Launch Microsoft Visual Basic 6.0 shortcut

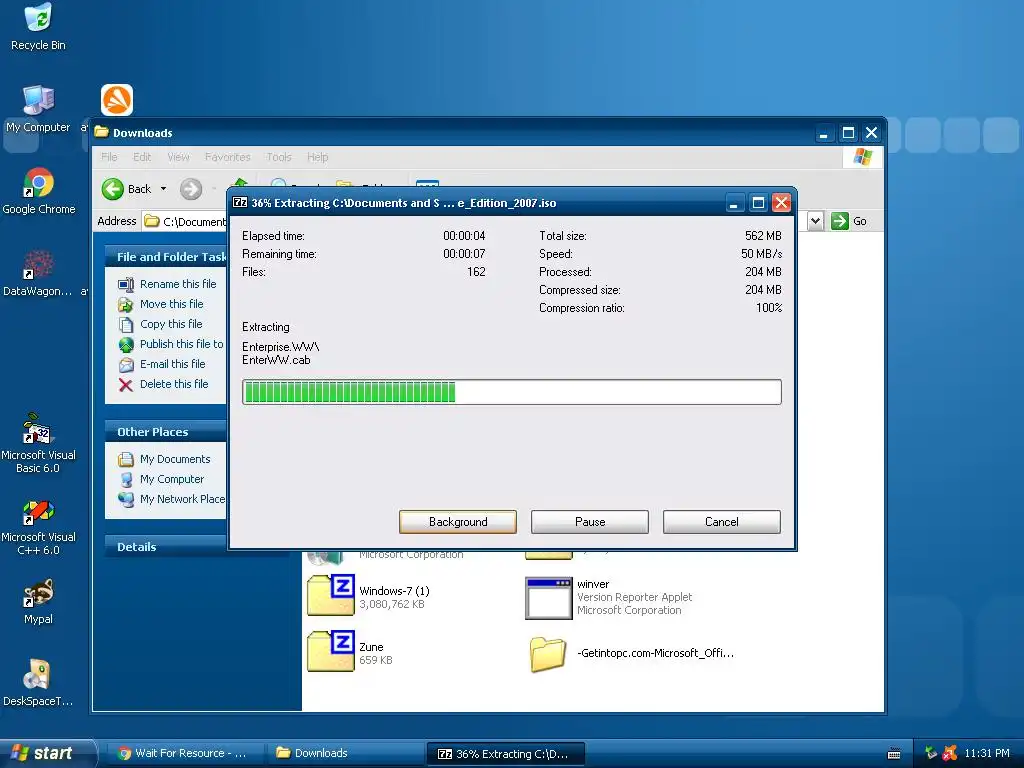click(38, 443)
